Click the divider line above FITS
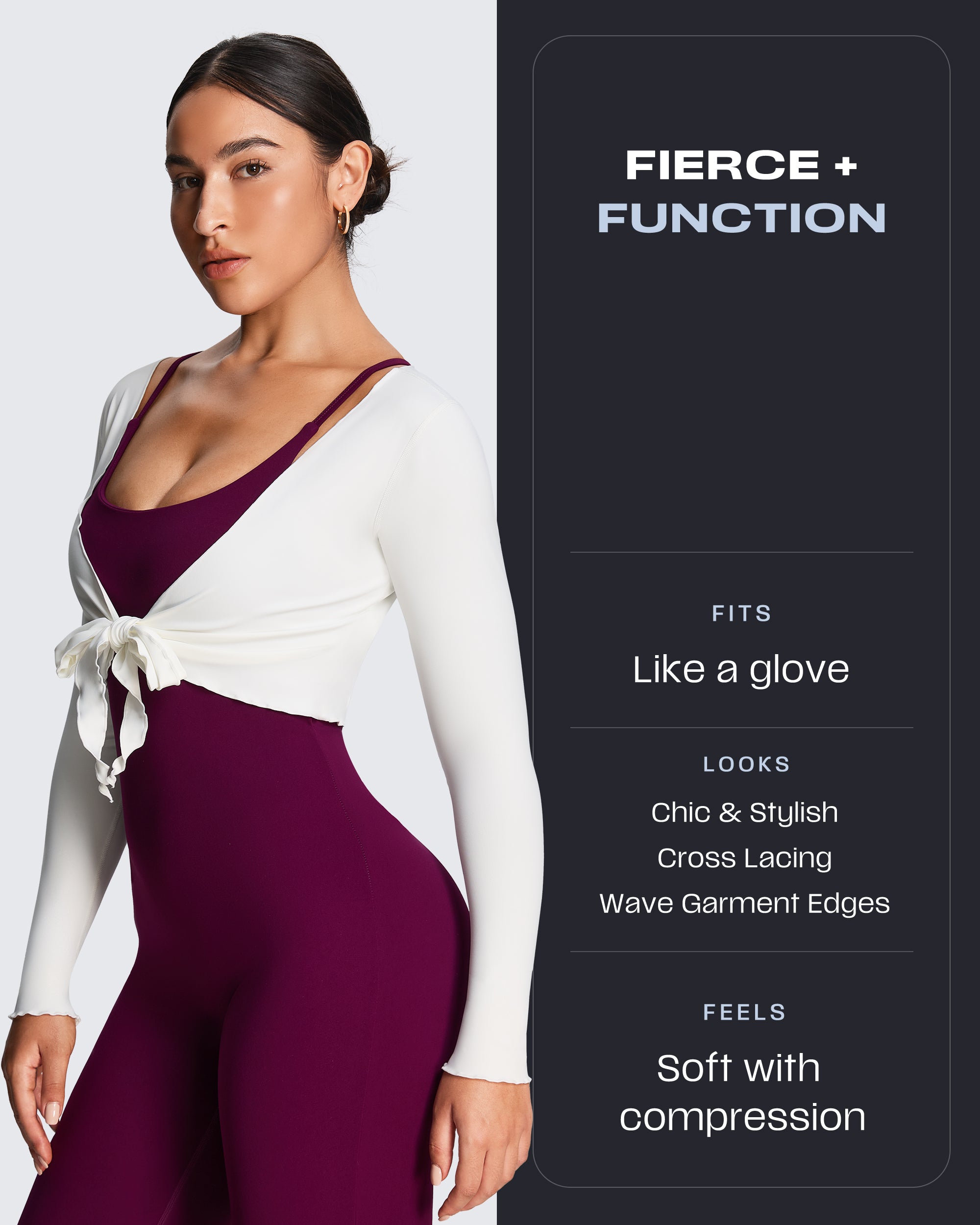 point(741,552)
